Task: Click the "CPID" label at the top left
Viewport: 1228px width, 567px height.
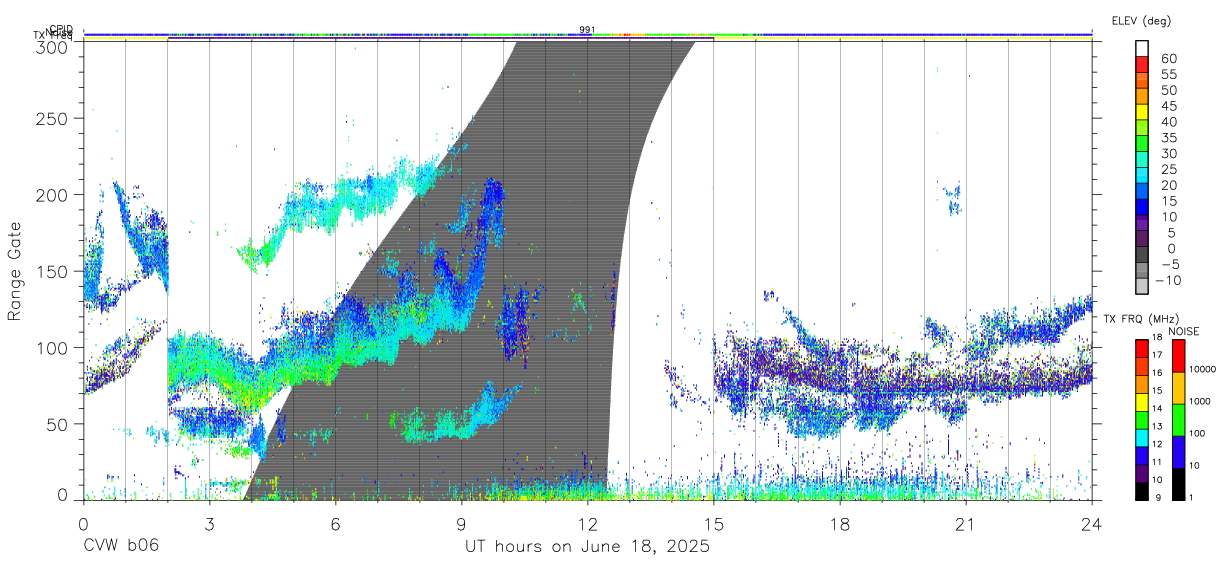Action: click(62, 29)
